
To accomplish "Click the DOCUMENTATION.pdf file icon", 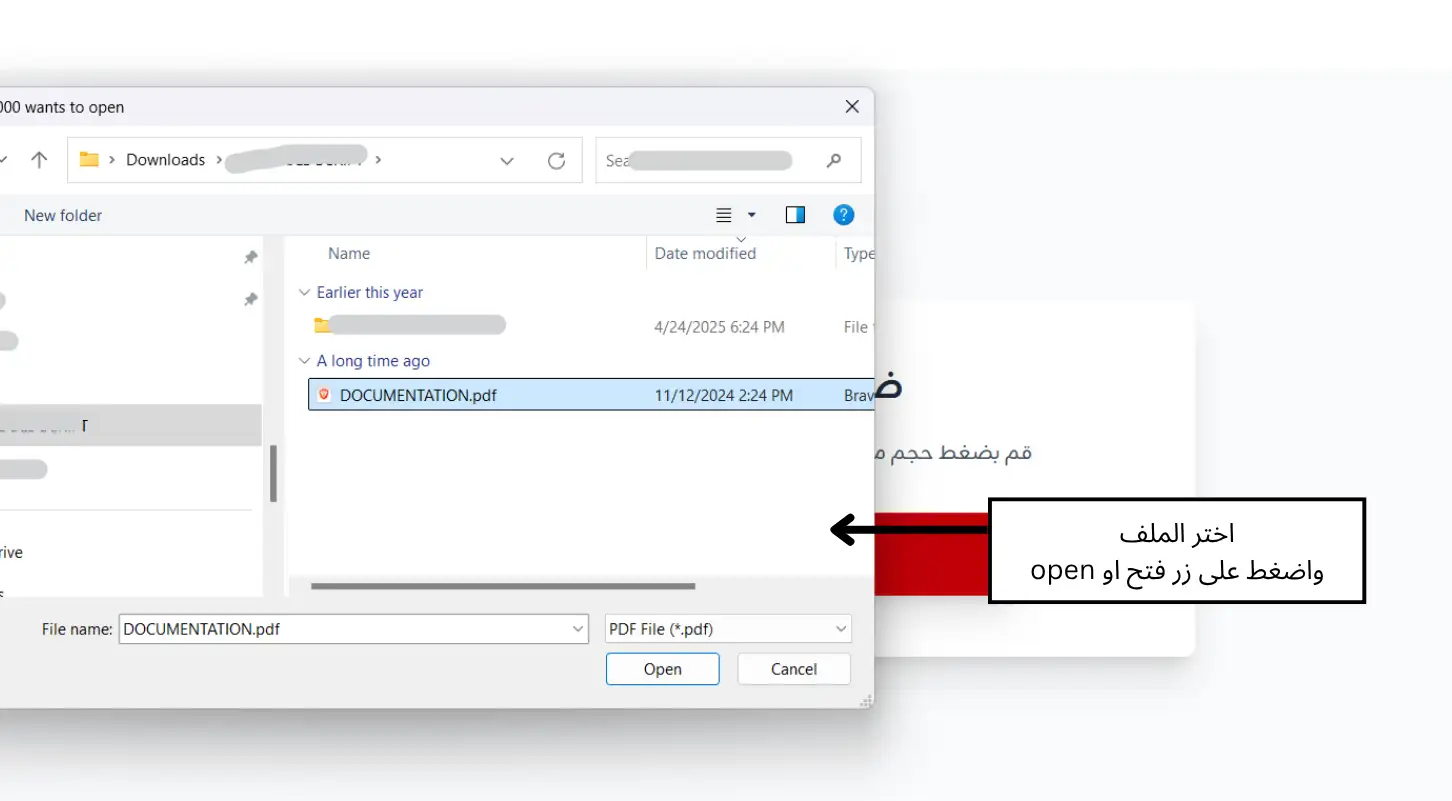I will click(x=324, y=395).
